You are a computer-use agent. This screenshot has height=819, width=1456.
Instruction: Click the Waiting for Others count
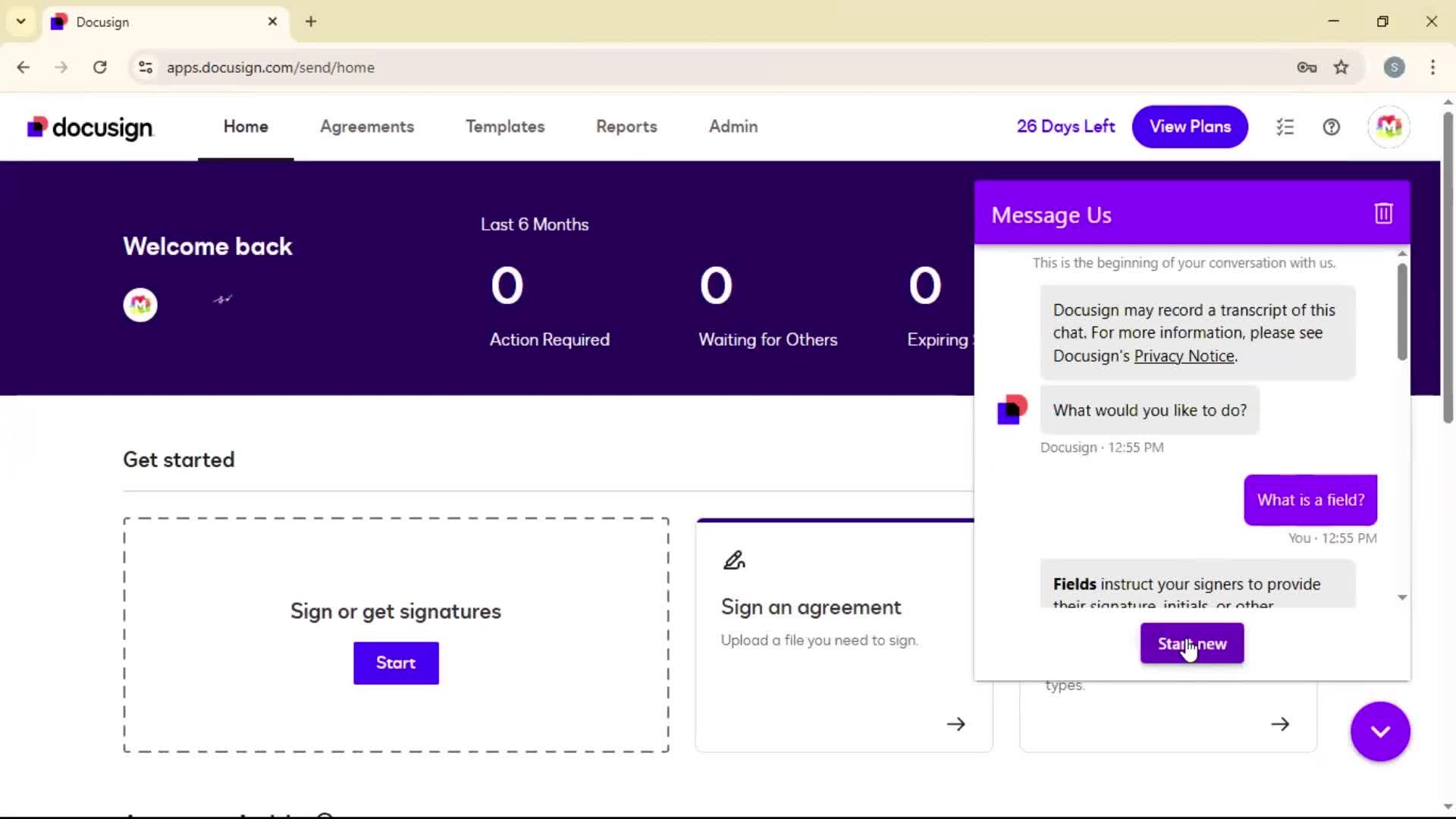(716, 286)
